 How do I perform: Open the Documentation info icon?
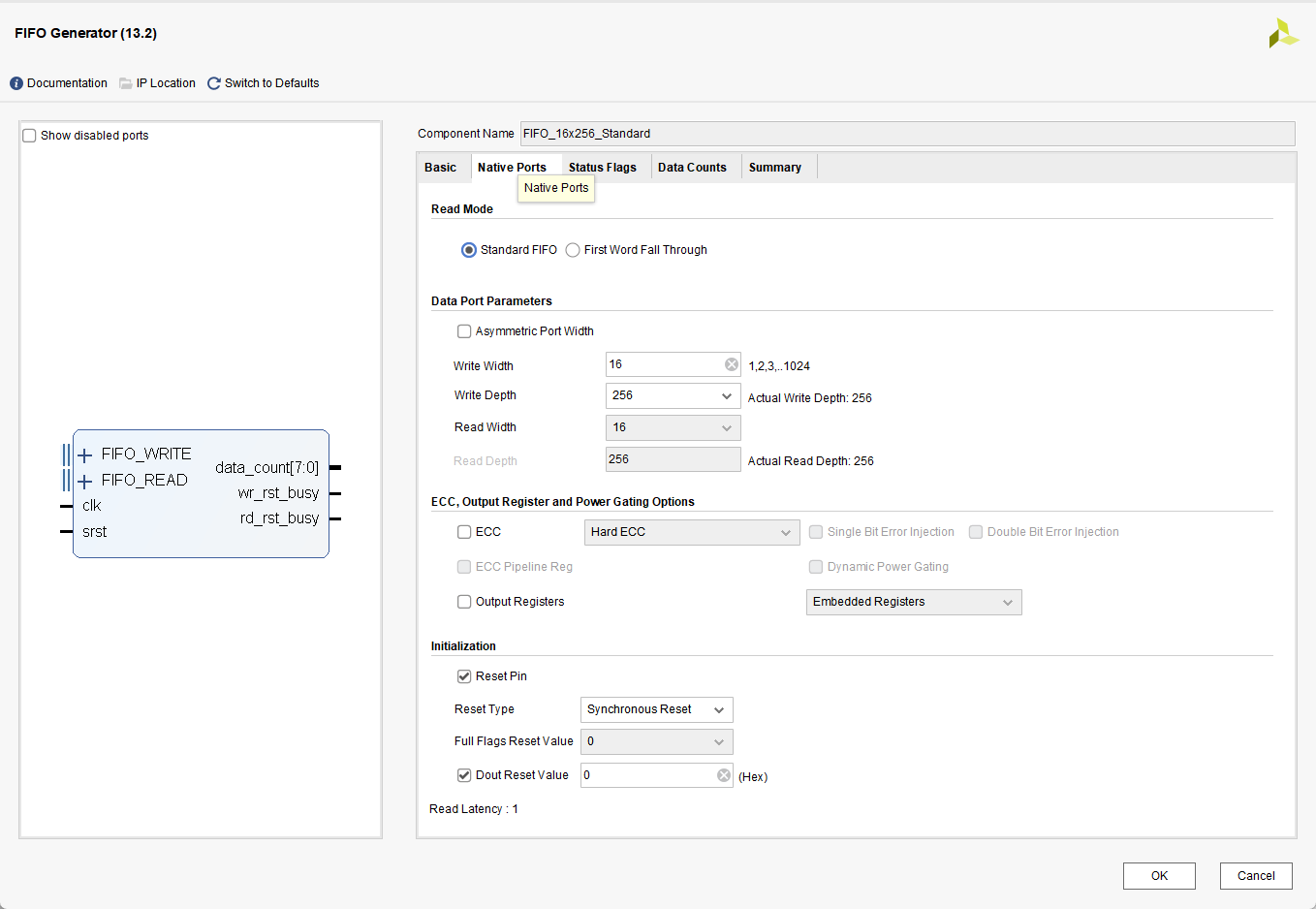click(x=16, y=83)
